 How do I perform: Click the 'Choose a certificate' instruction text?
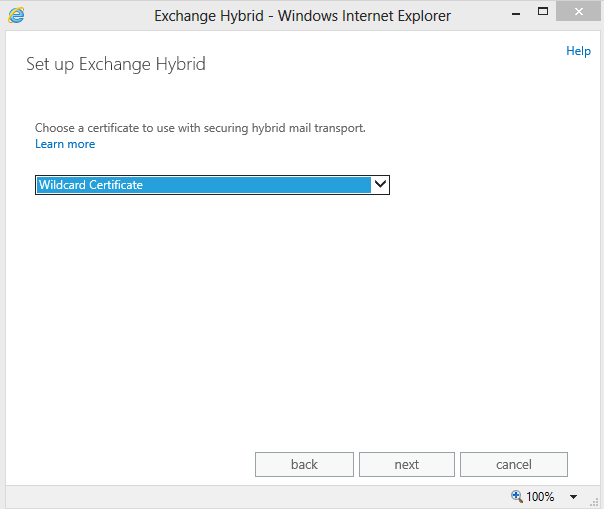tap(200, 128)
